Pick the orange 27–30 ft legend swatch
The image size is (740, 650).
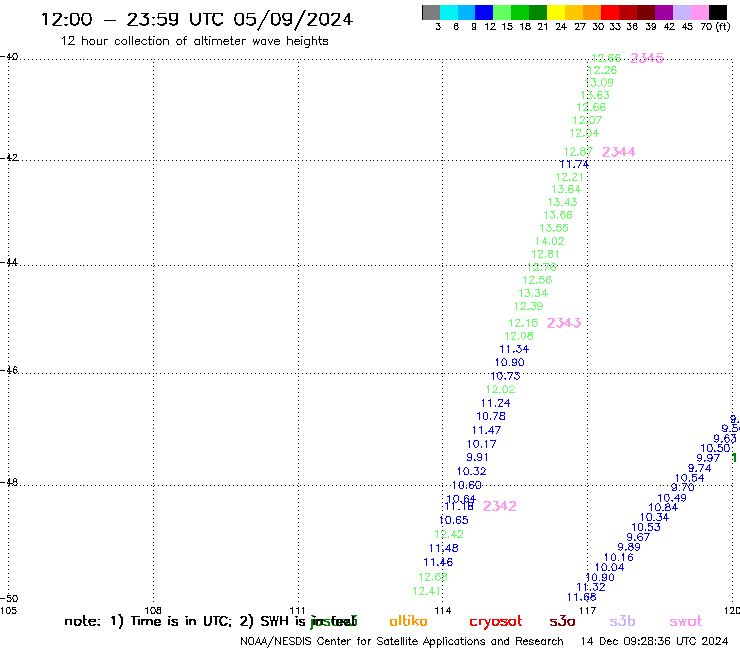point(591,12)
